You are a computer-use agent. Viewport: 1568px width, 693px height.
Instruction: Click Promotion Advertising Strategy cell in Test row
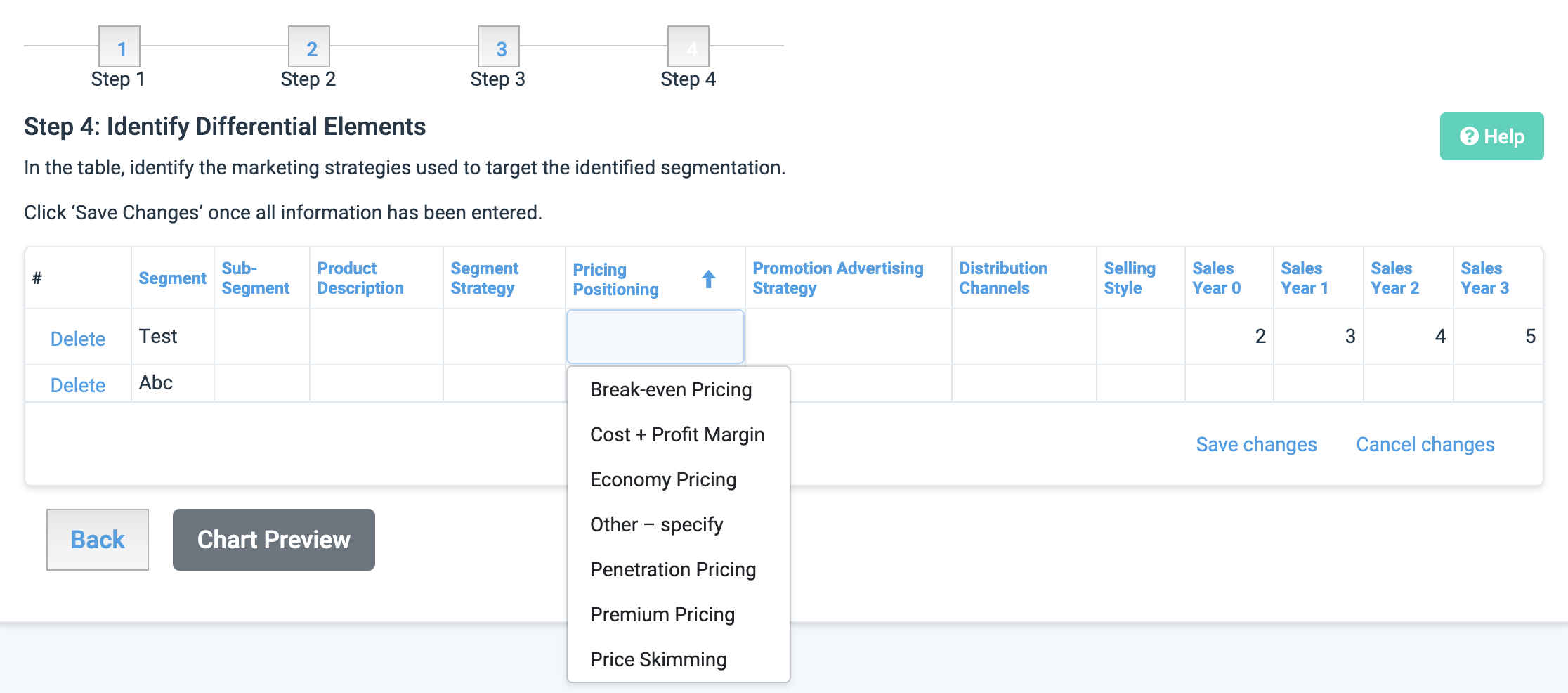click(849, 337)
